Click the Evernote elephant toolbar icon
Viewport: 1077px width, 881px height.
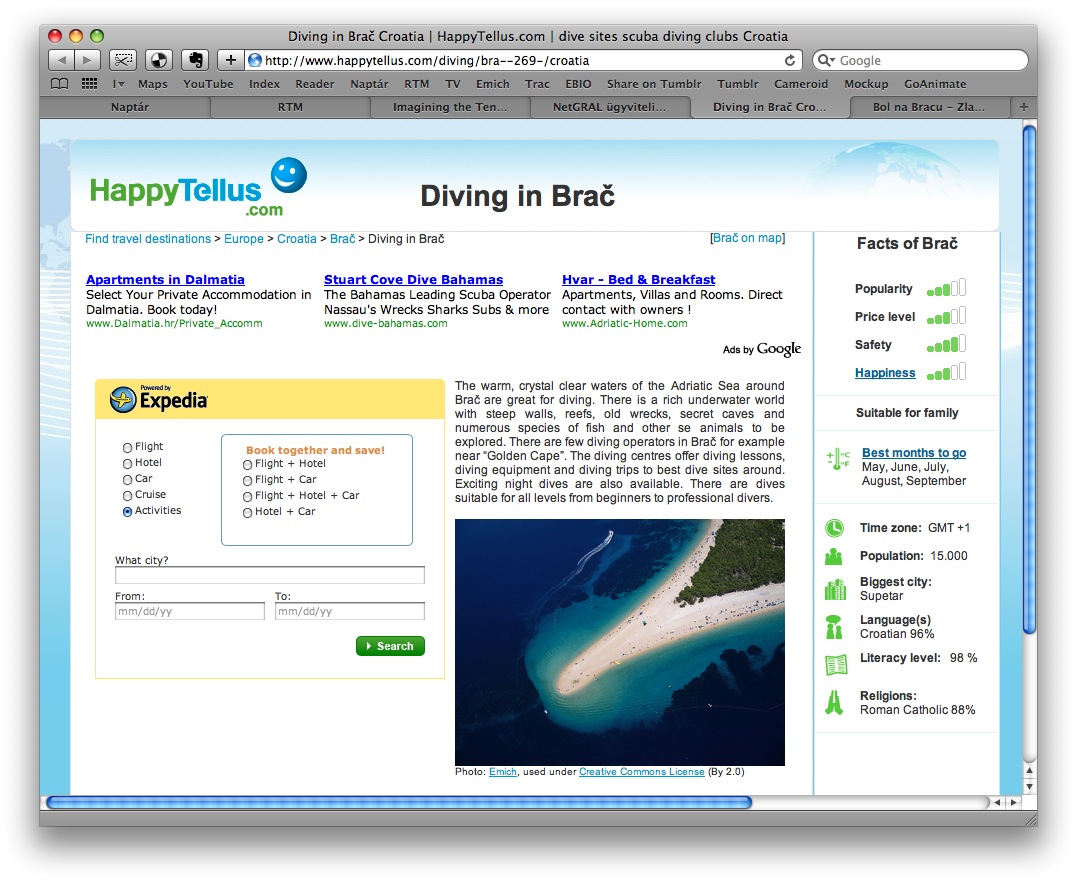(x=195, y=60)
